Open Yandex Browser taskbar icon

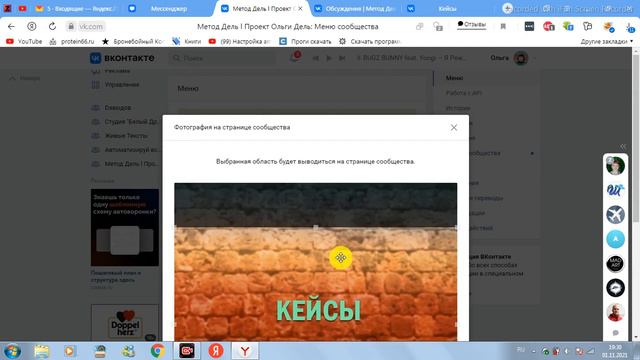coord(245,351)
